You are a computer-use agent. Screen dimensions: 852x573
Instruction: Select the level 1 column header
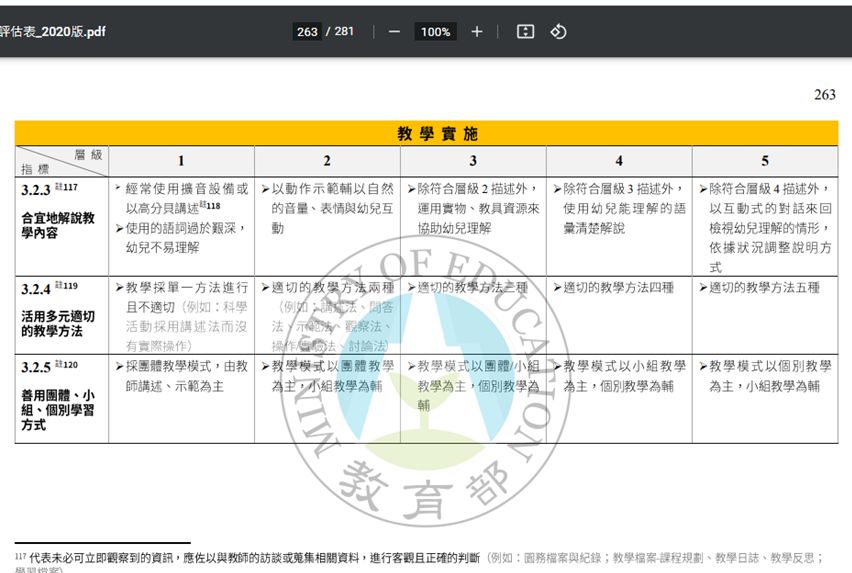(181, 161)
